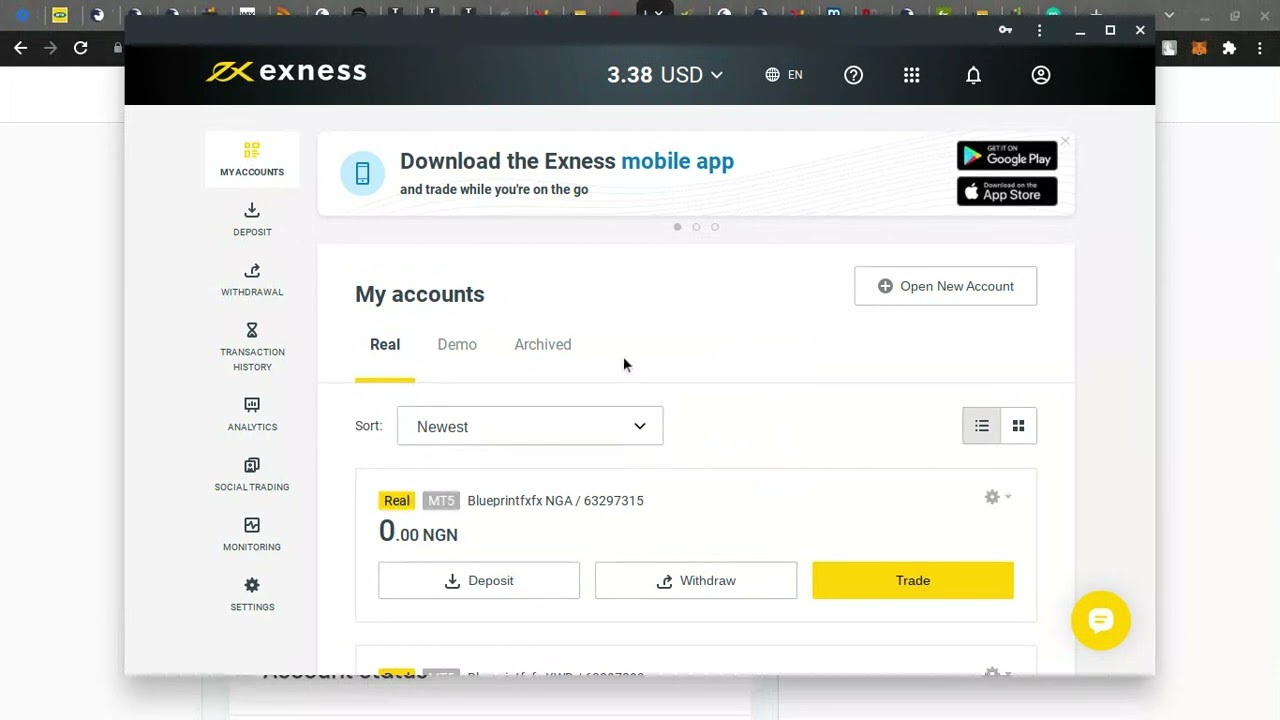Open the user profile icon
Image resolution: width=1280 pixels, height=720 pixels.
(1041, 75)
